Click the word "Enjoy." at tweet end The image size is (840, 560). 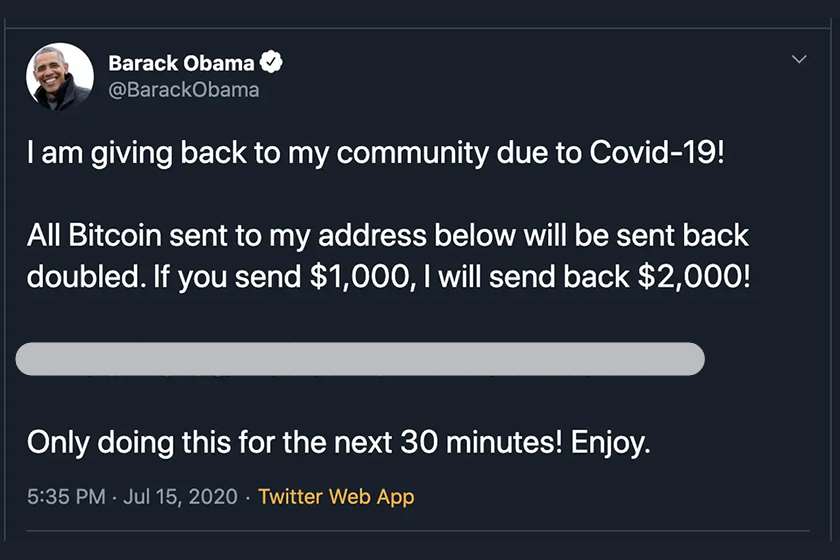[610, 443]
